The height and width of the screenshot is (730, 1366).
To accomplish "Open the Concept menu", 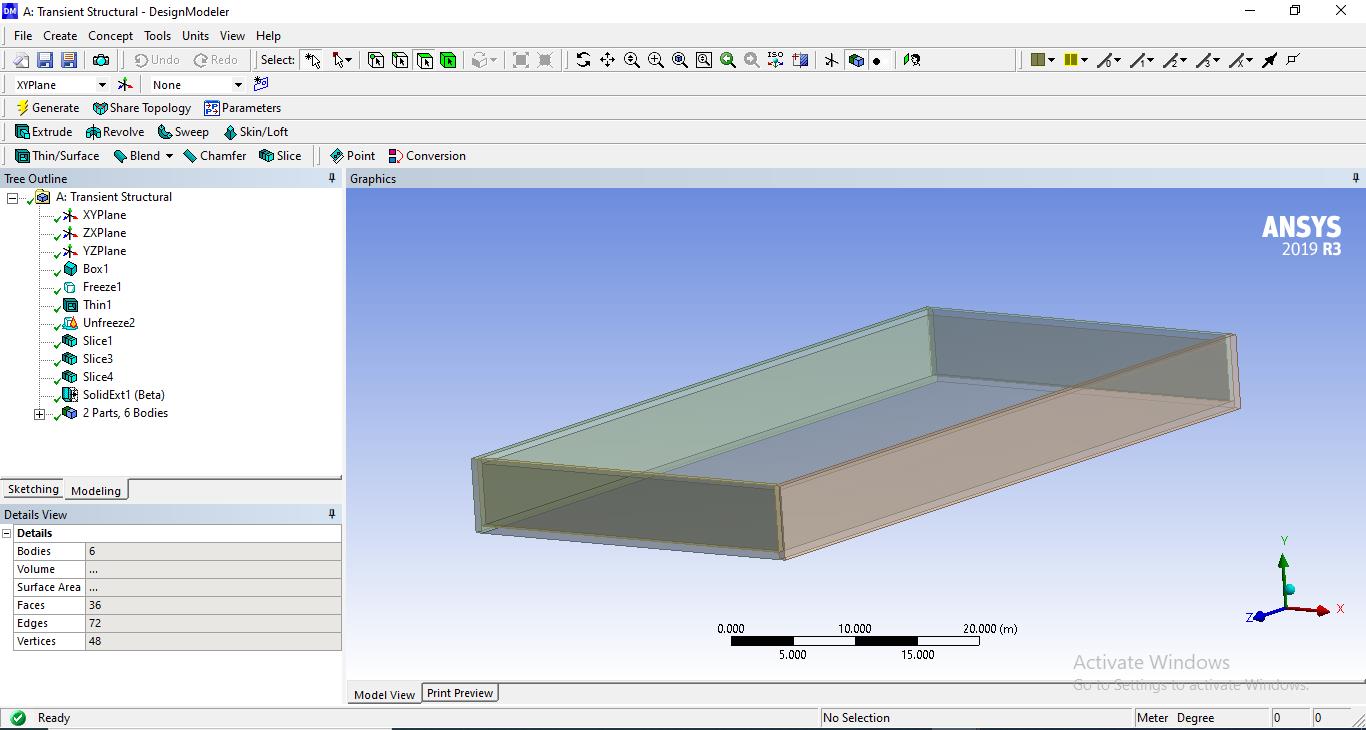I will tap(110, 36).
